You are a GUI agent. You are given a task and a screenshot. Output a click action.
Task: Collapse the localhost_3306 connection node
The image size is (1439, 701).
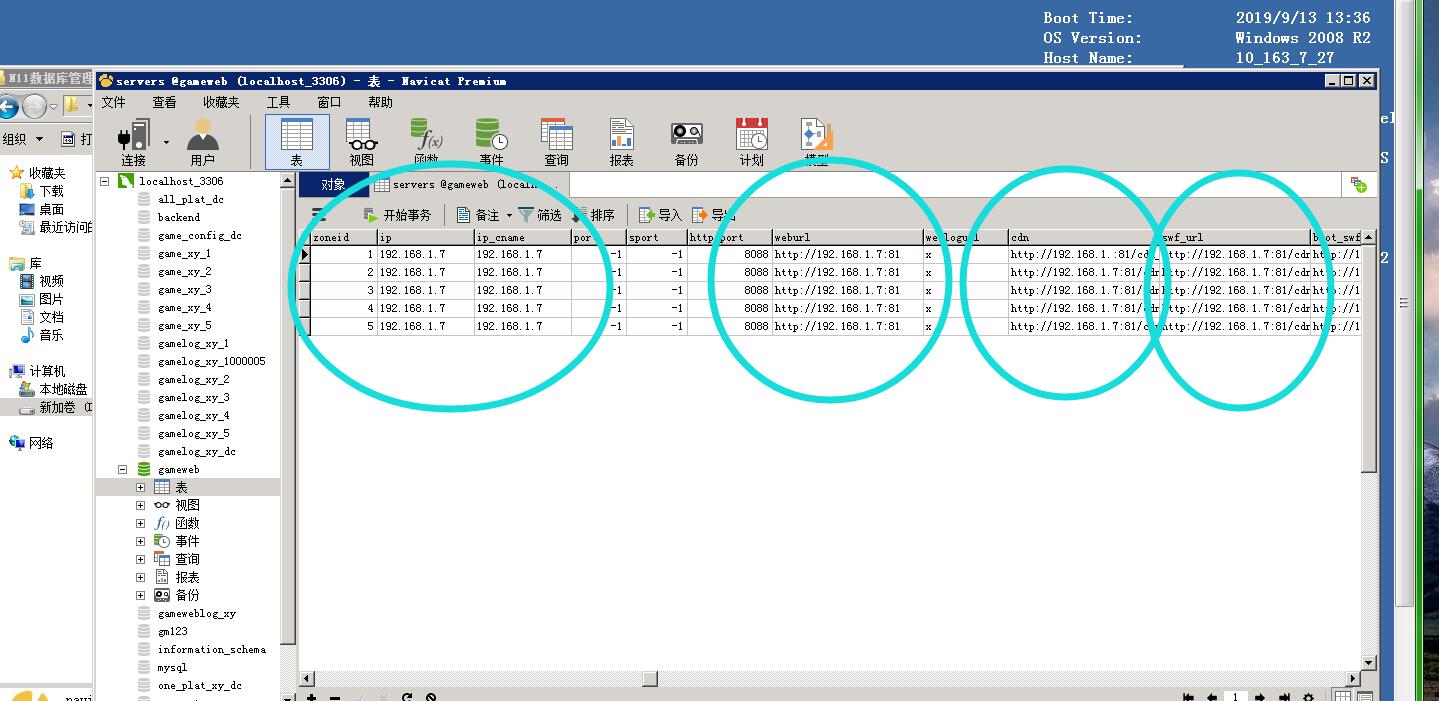coord(105,181)
